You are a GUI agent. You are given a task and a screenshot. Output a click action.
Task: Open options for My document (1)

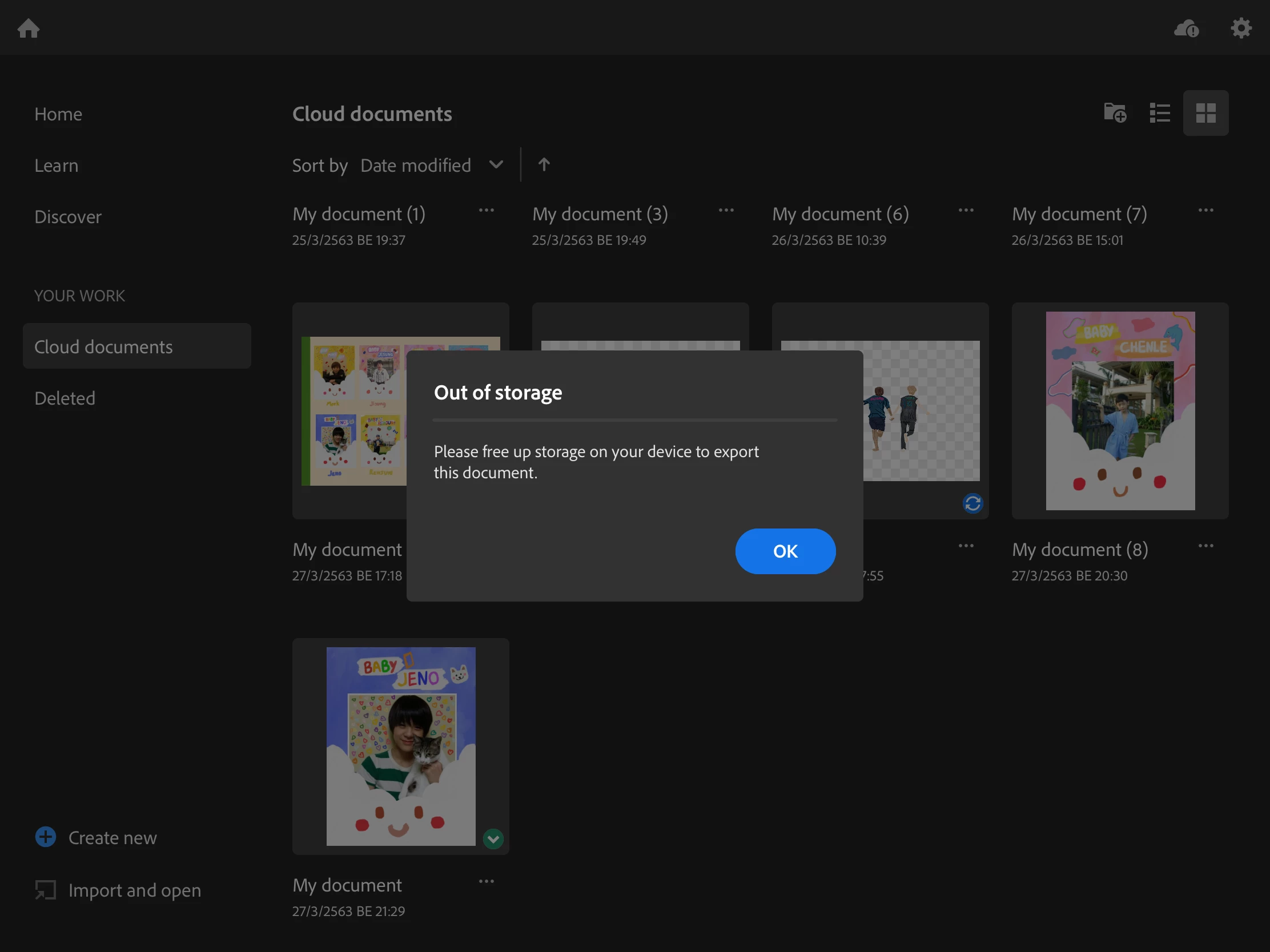point(487,211)
